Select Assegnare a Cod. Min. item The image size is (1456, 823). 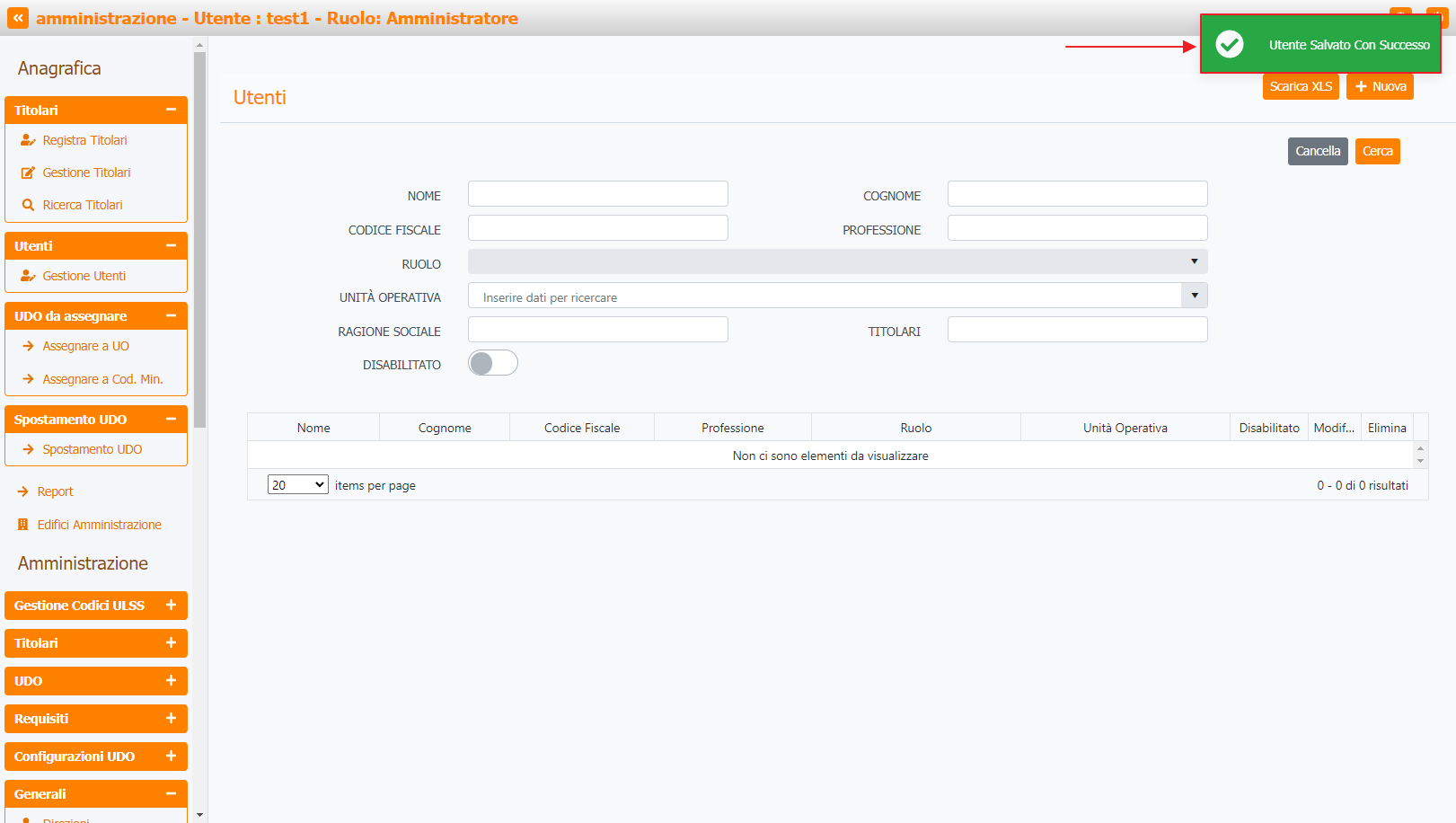click(102, 379)
